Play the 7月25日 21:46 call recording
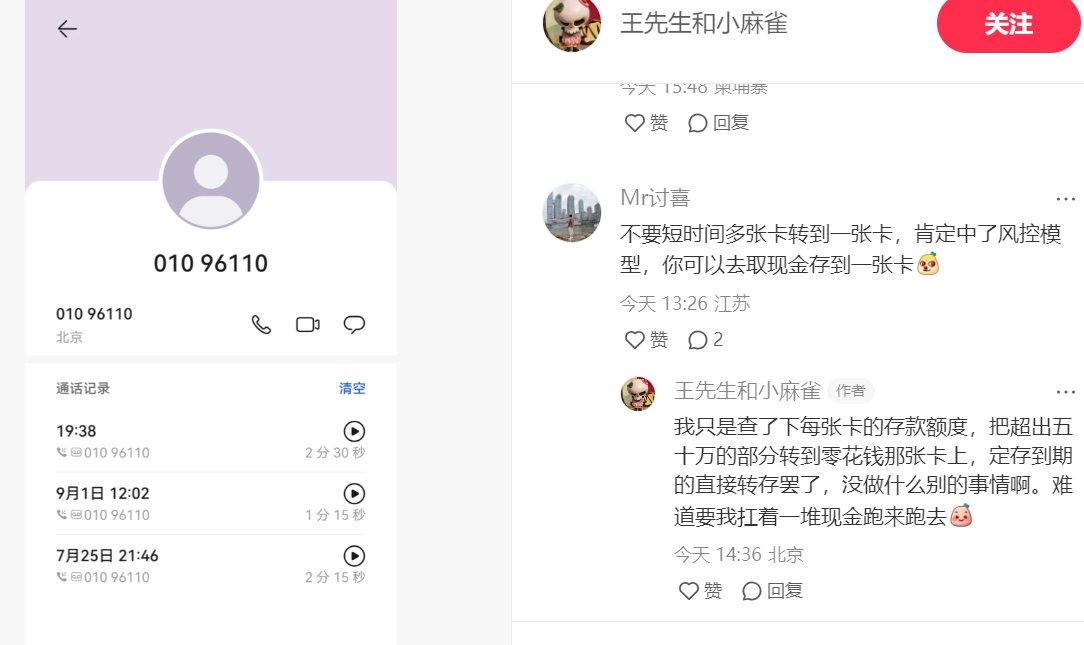 (x=354, y=556)
